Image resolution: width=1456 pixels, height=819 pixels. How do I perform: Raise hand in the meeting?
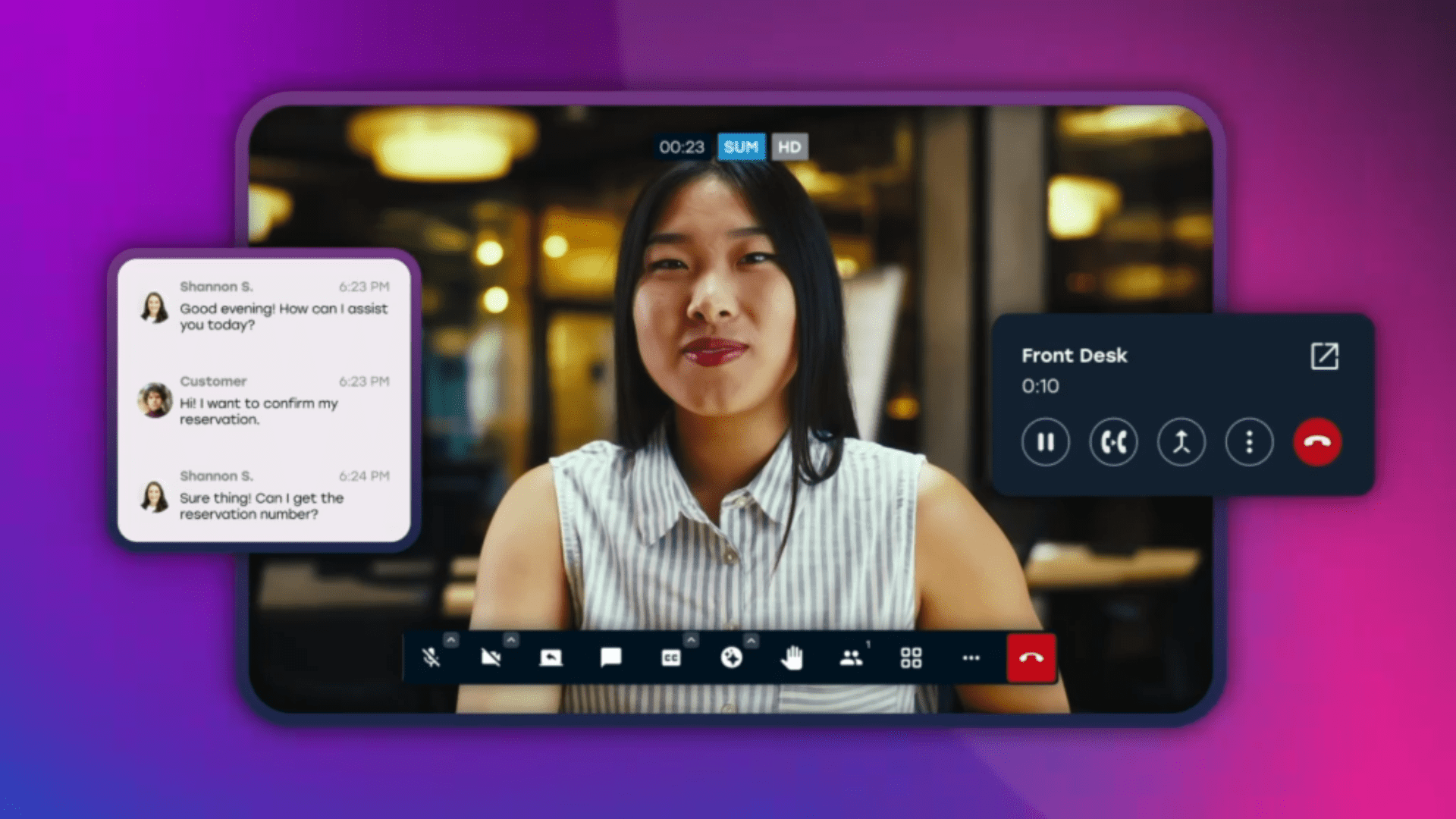coord(791,657)
